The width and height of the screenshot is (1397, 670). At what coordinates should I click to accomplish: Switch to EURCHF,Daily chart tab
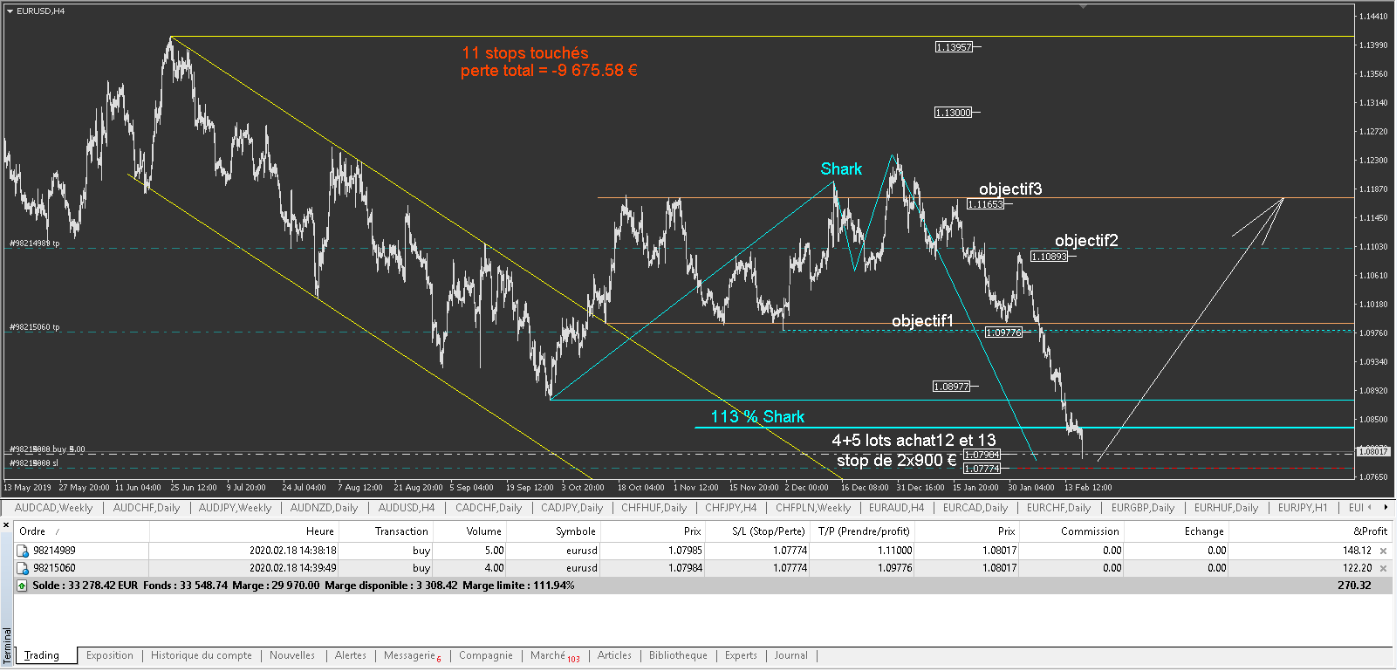pos(1059,508)
